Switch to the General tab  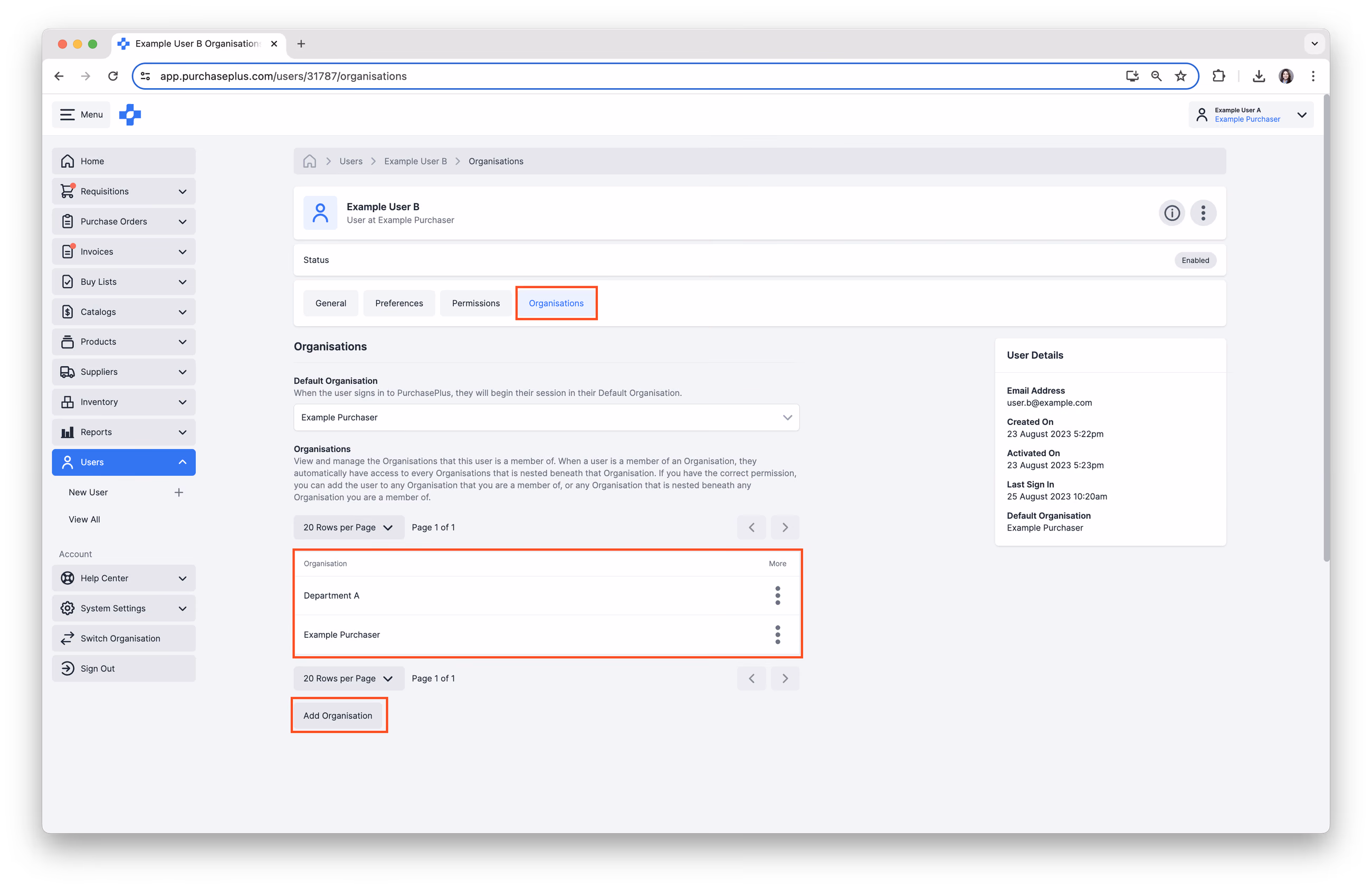coord(331,303)
